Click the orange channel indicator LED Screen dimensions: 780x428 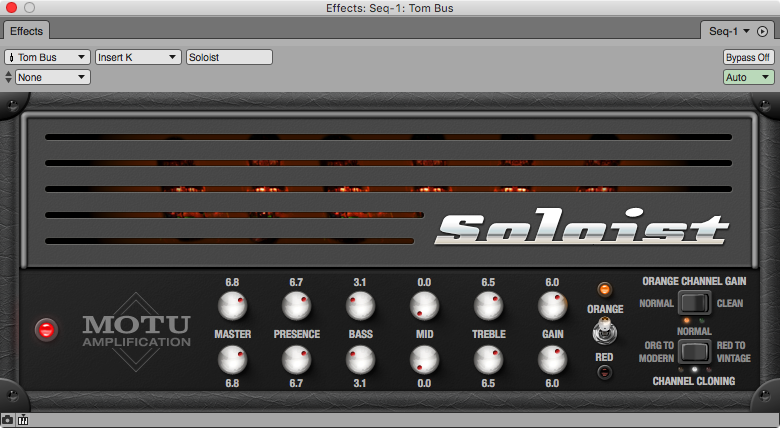pos(604,289)
